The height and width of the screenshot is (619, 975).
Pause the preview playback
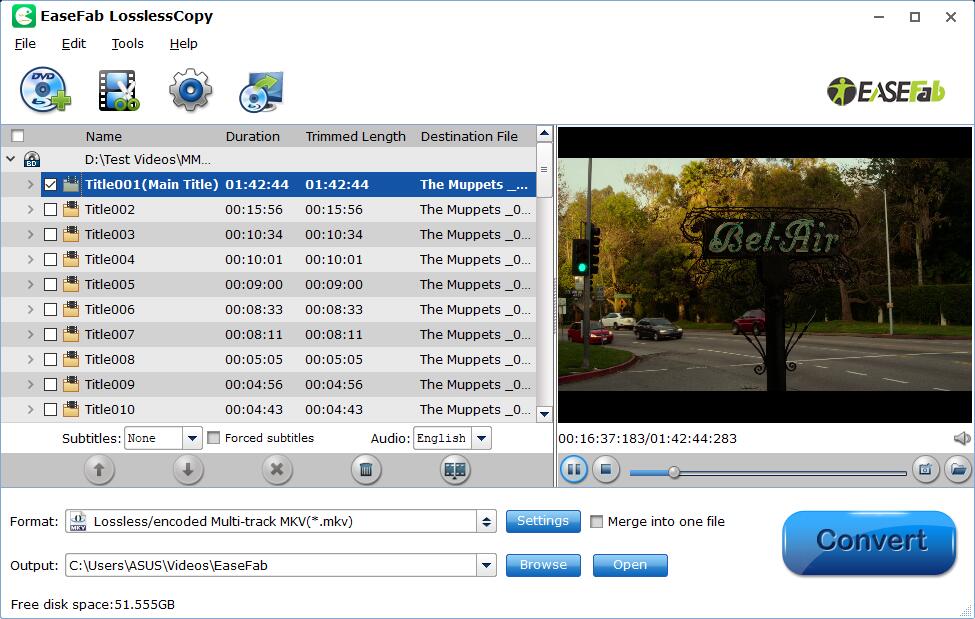tap(574, 469)
